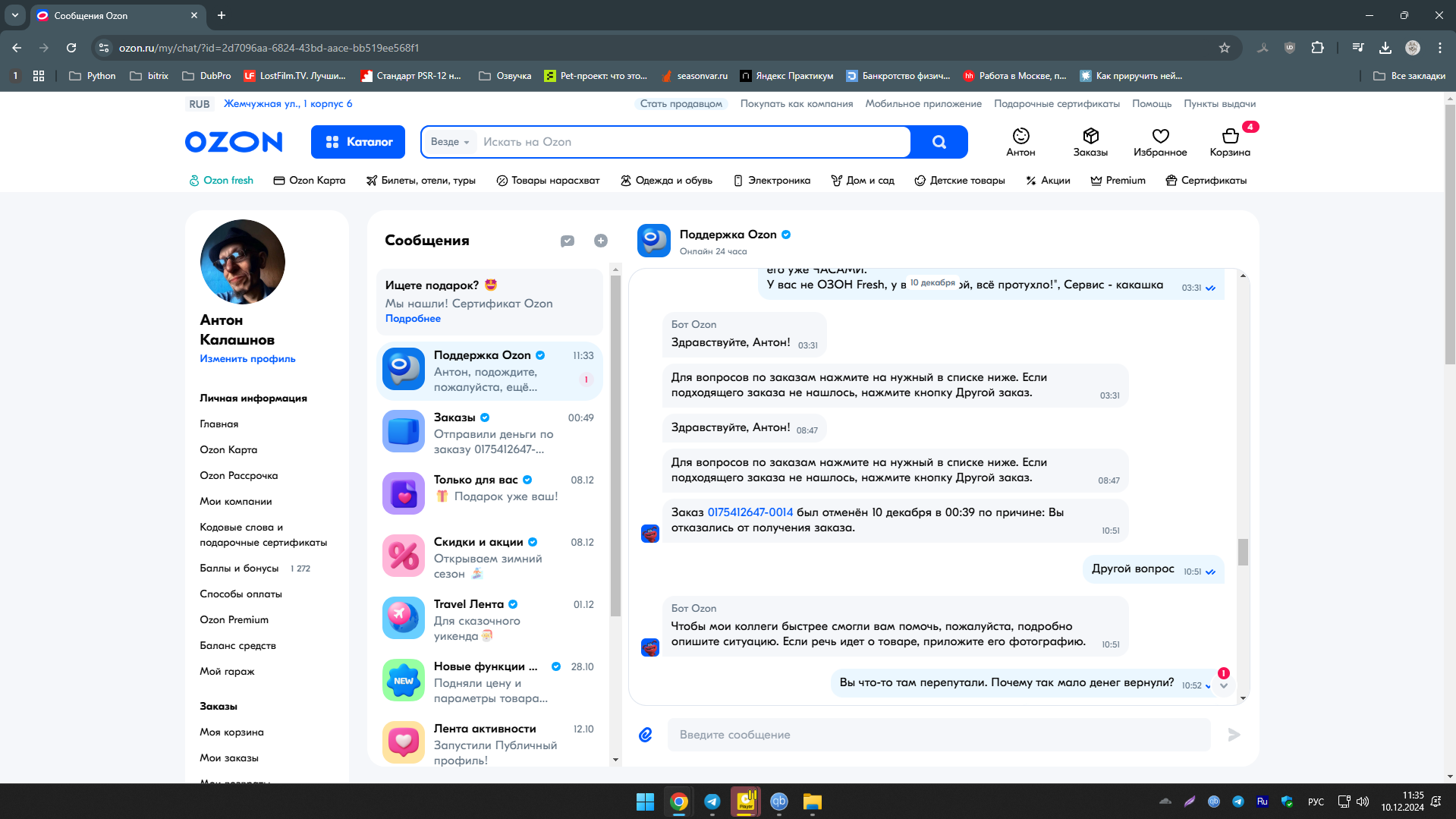Click the user avatar photo
Viewport: 1456px width, 819px height.
click(x=243, y=262)
